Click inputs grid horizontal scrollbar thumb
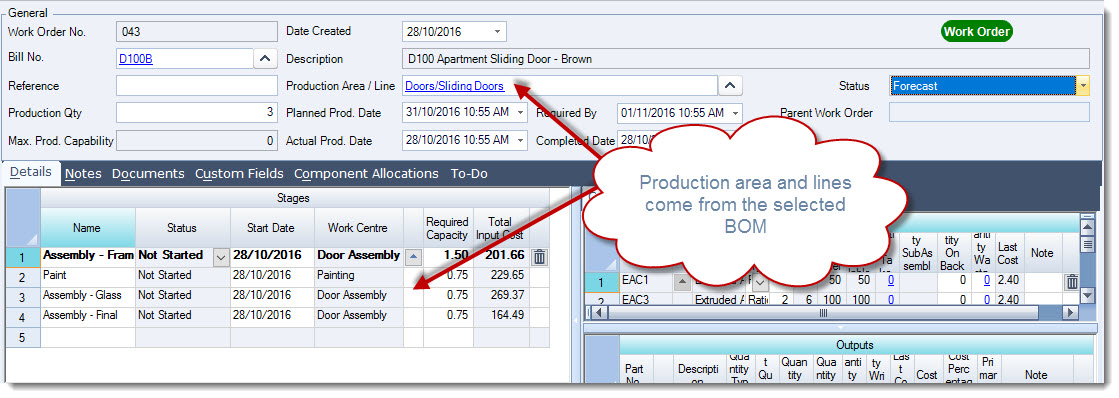Viewport: 1119px width, 398px height. point(823,312)
